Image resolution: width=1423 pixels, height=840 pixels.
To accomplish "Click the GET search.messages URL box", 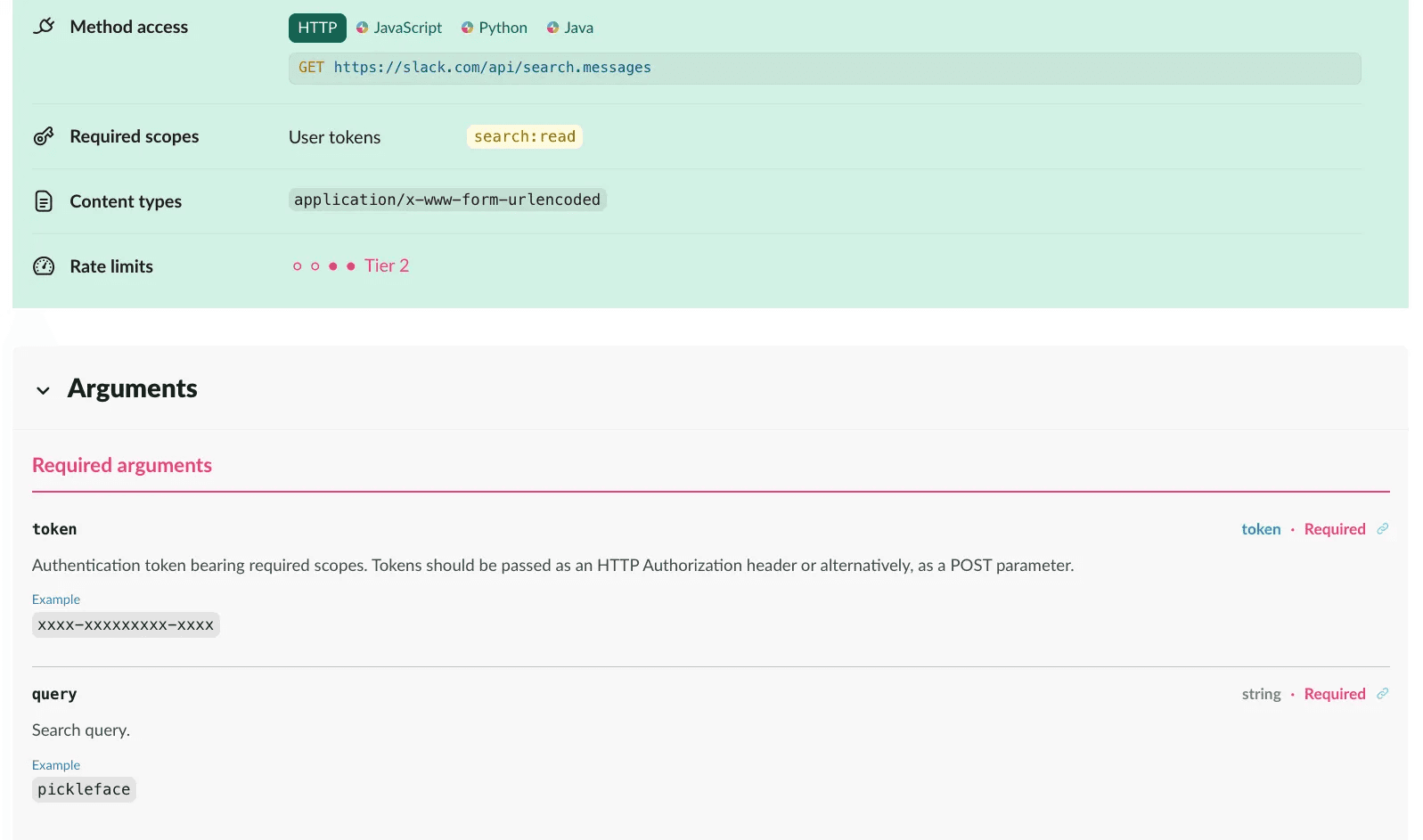I will (x=824, y=68).
